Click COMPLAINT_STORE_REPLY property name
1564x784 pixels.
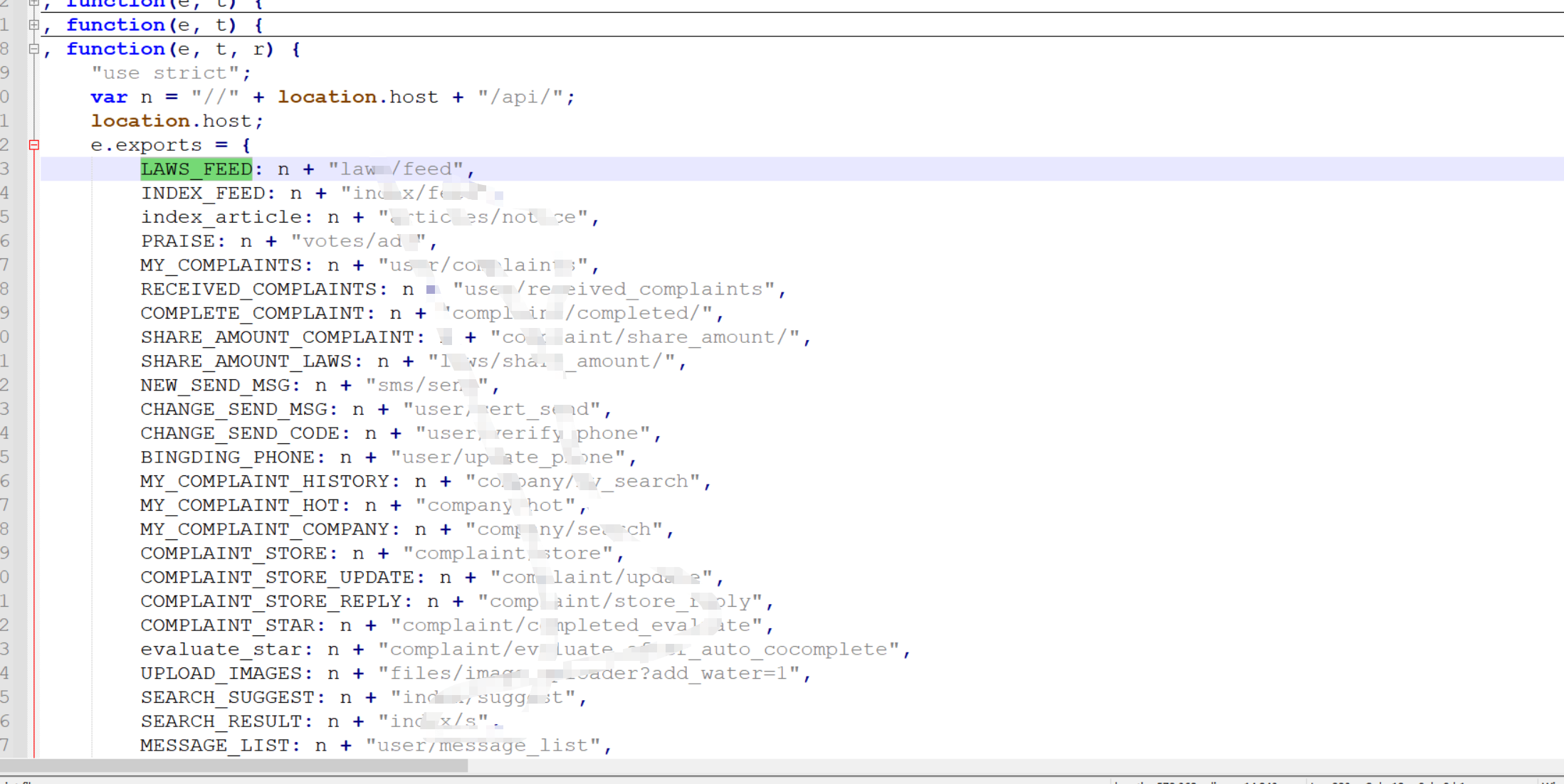[x=271, y=602]
